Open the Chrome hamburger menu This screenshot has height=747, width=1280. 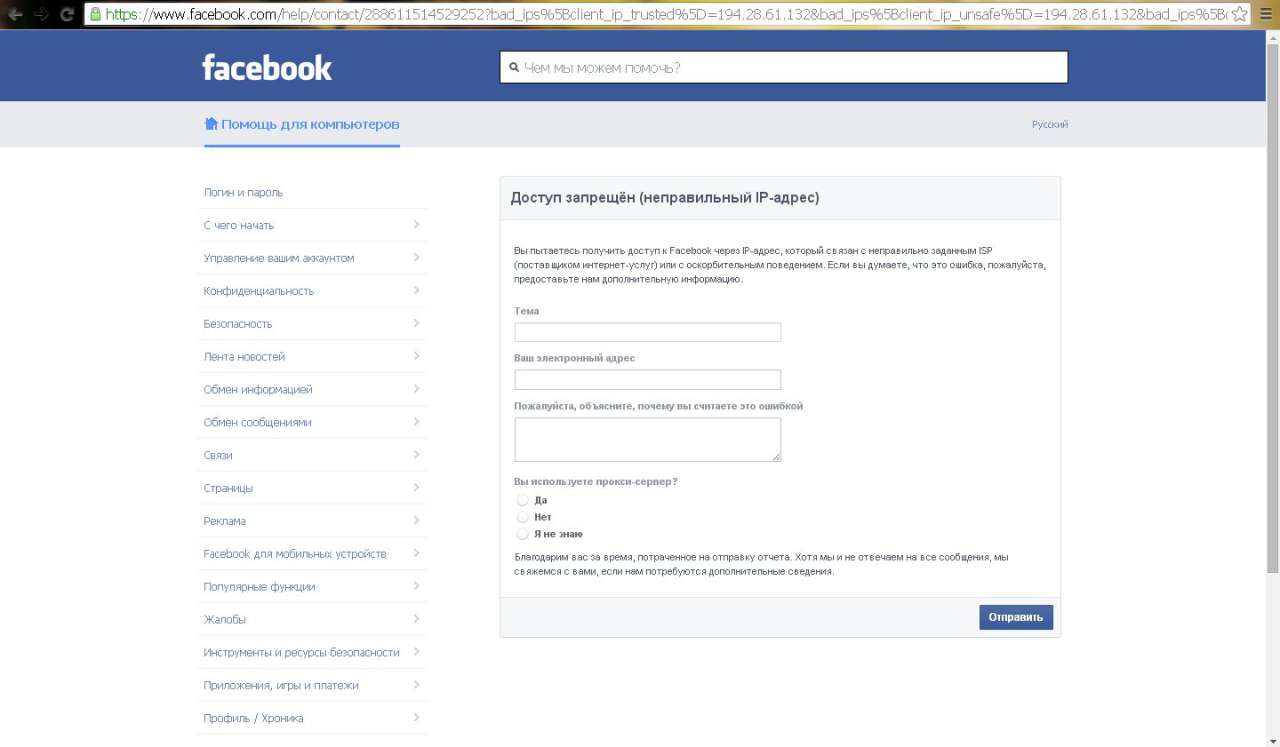pyautogui.click(x=1266, y=14)
